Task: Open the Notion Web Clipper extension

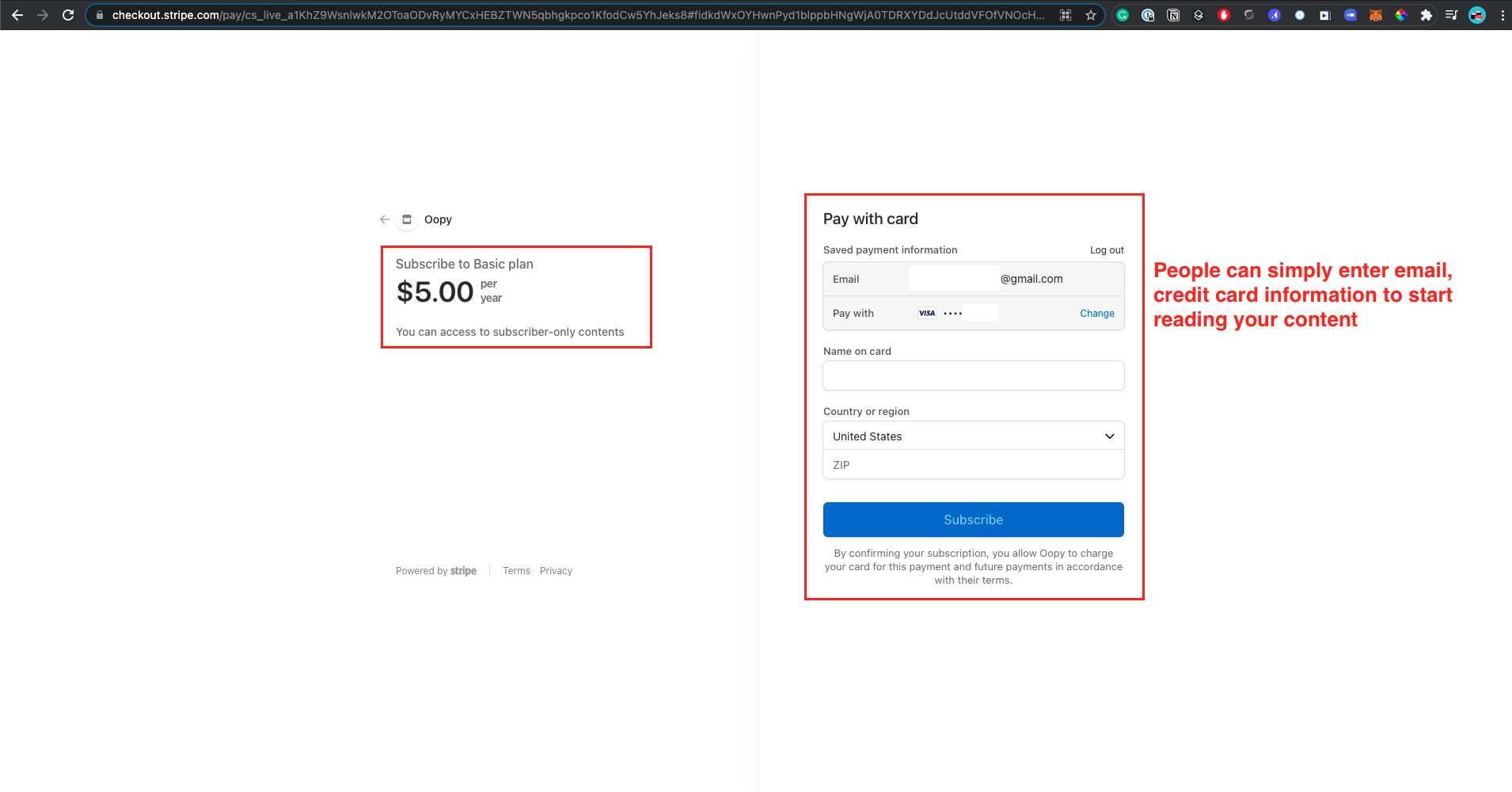Action: [1173, 15]
